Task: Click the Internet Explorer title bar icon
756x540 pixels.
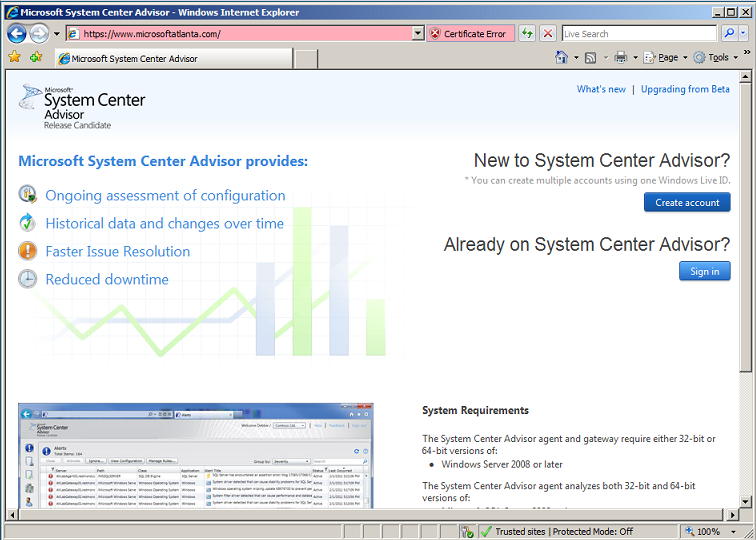Action: [x=13, y=12]
